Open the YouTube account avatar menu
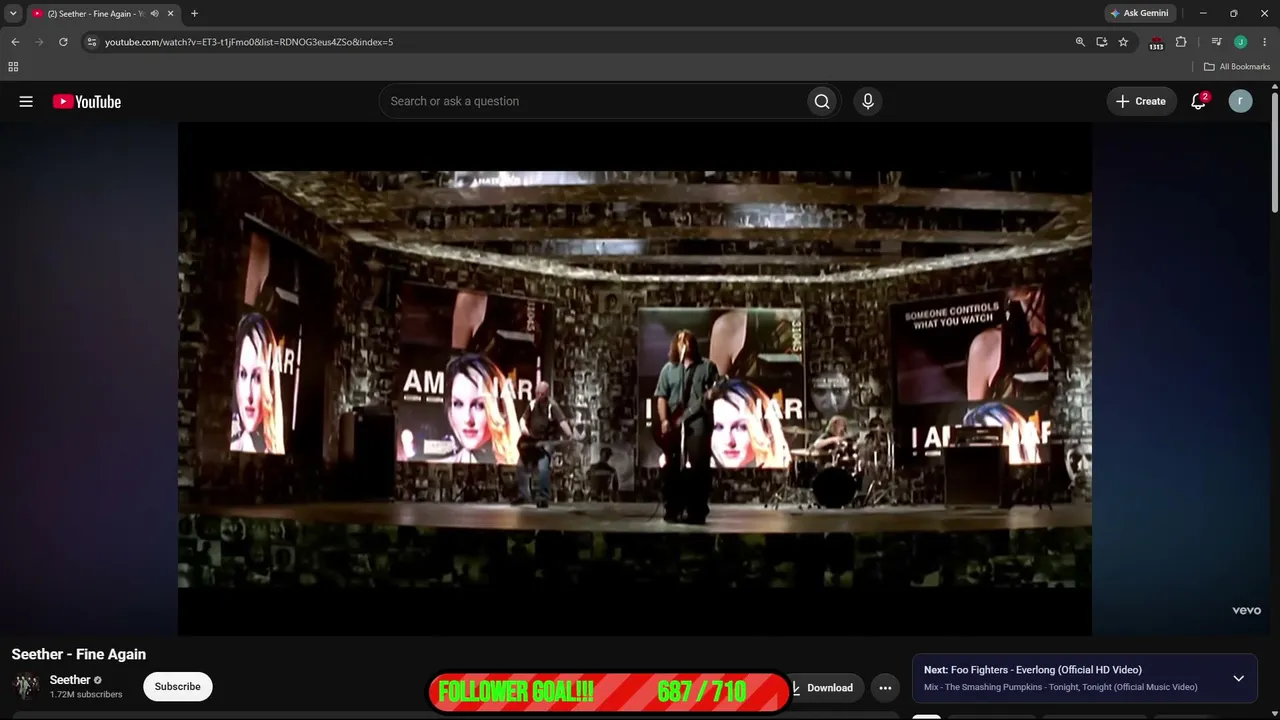This screenshot has width=1280, height=720. 1240,101
